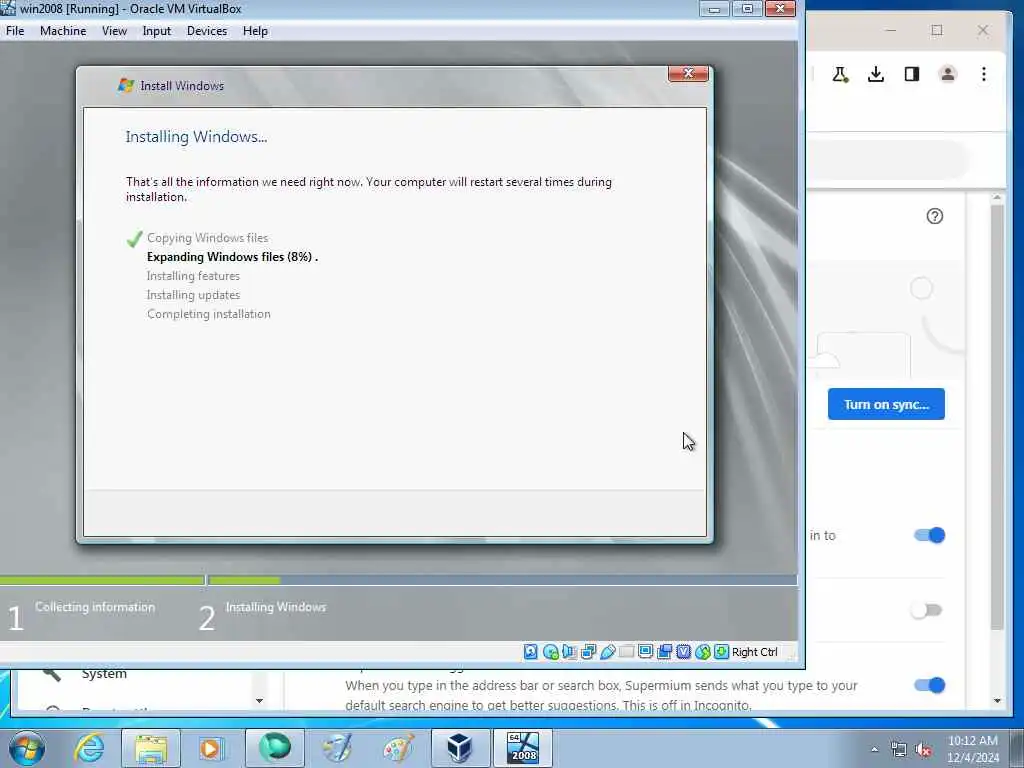Open the browser downloads icon
1024x768 pixels.
pyautogui.click(x=876, y=74)
